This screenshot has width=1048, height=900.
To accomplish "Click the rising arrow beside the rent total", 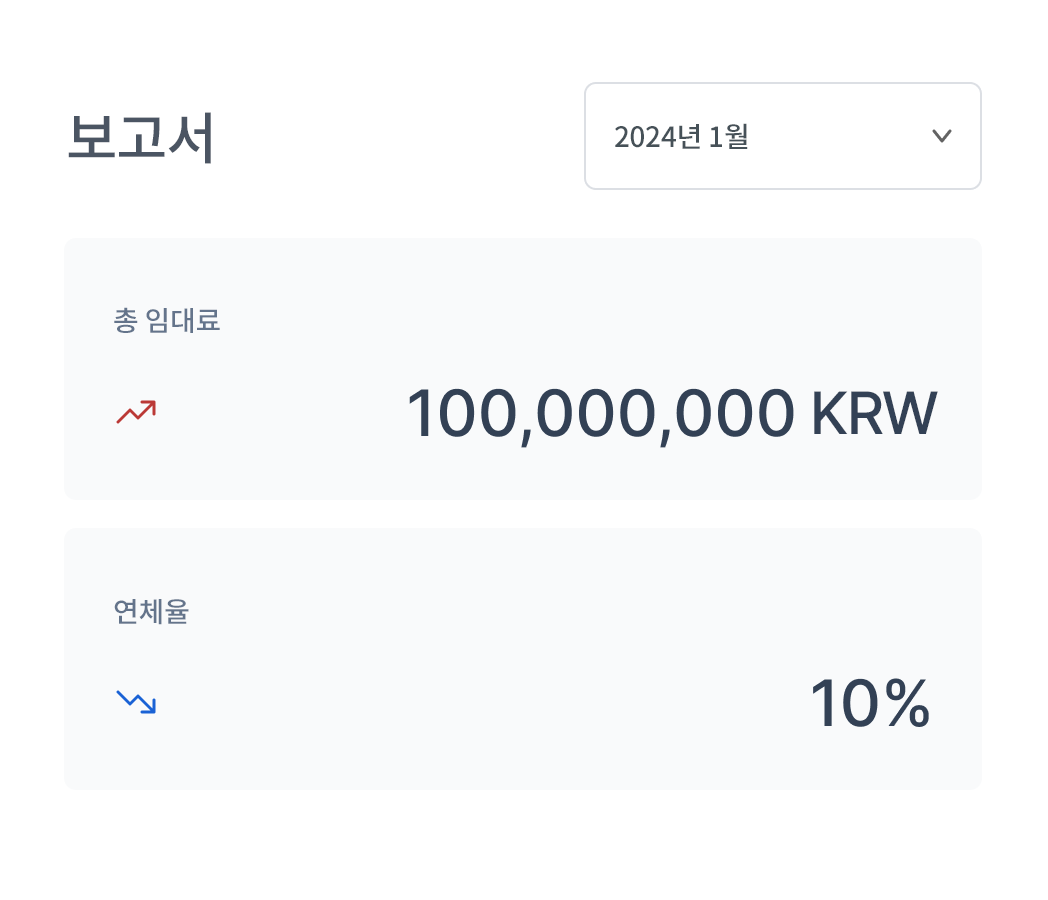I will point(136,411).
